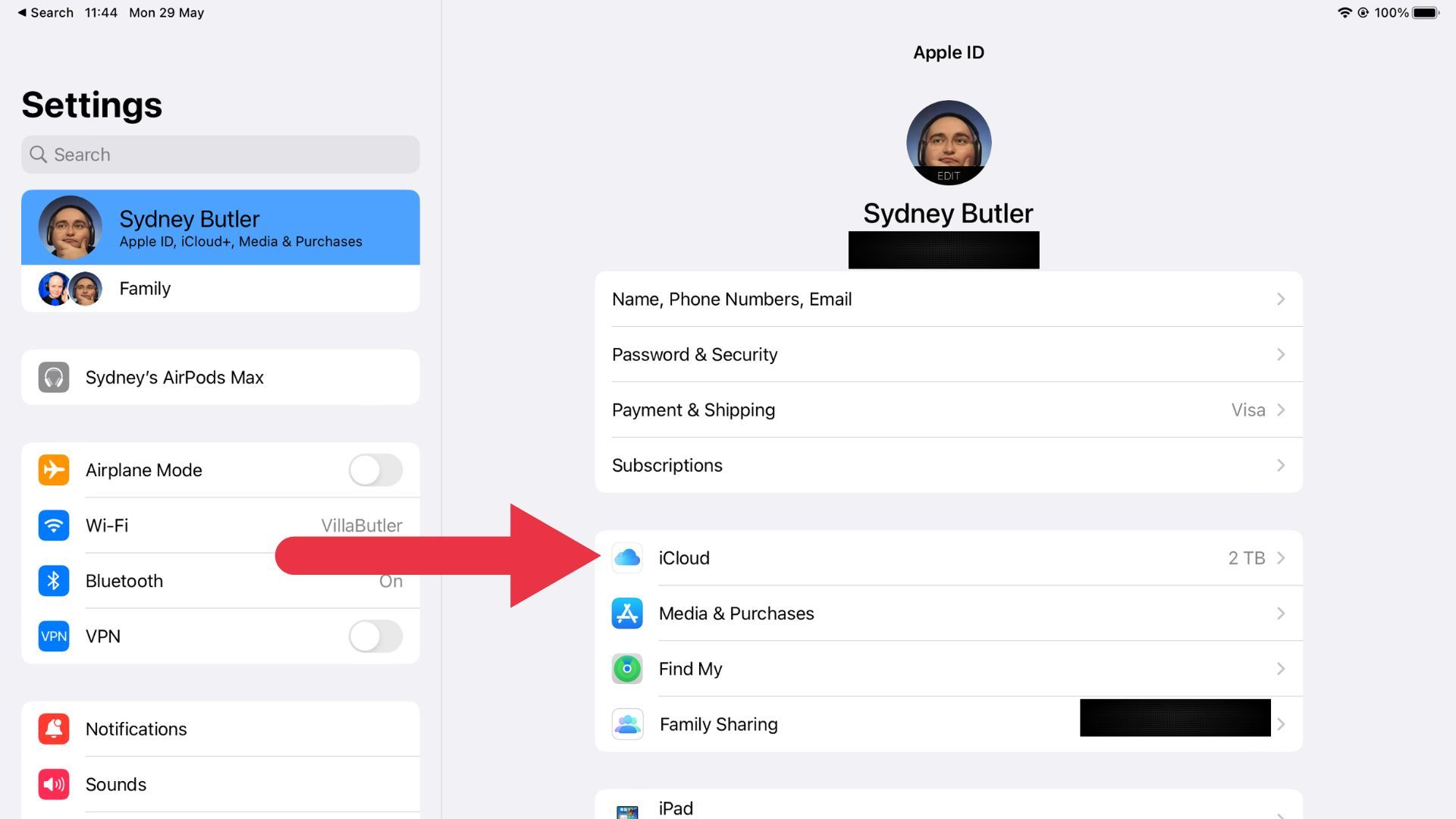Expand Name, Phone Numbers, Email
Viewport: 1456px width, 819px height.
click(x=948, y=299)
